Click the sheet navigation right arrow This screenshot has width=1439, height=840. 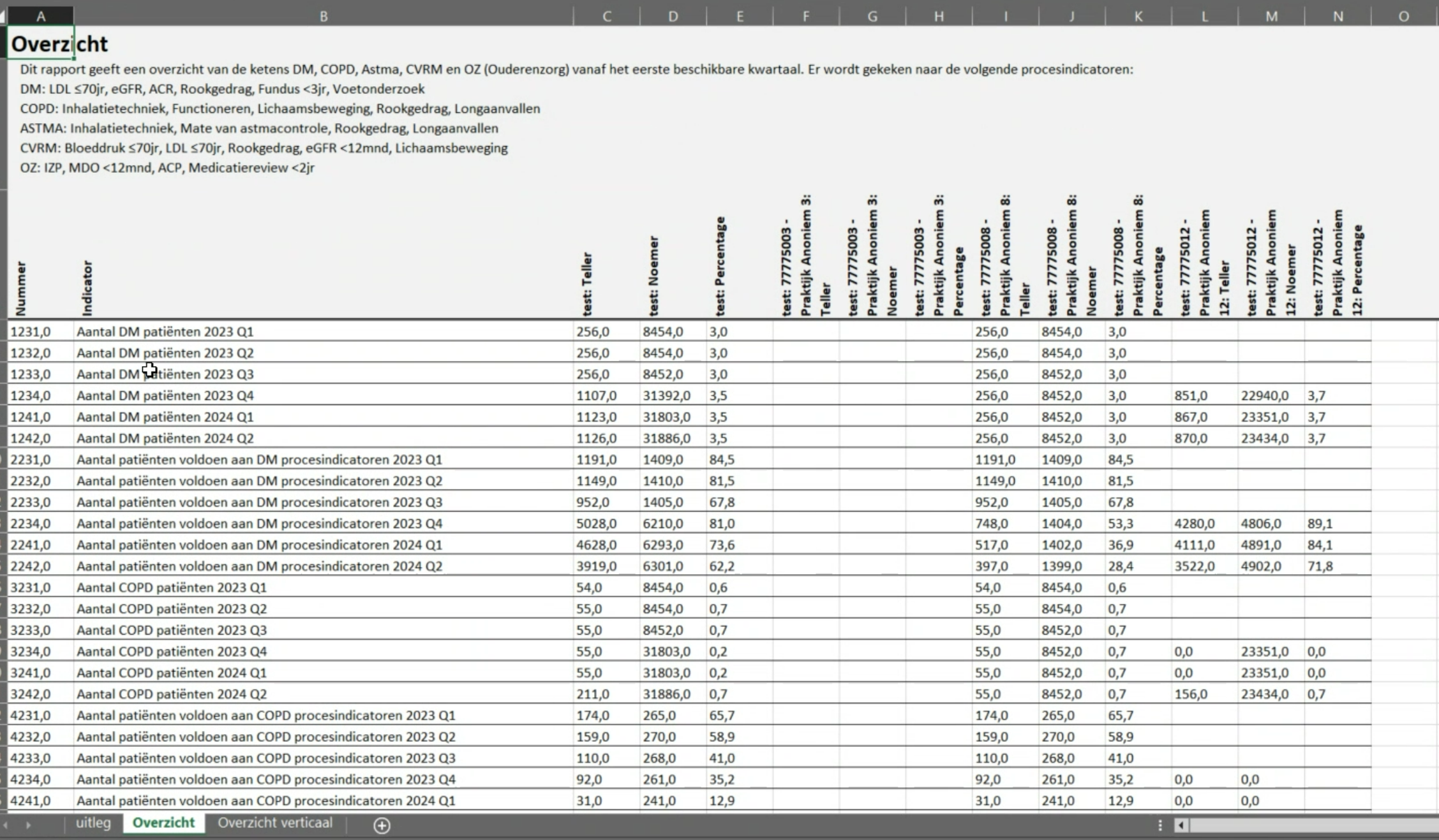pos(28,825)
